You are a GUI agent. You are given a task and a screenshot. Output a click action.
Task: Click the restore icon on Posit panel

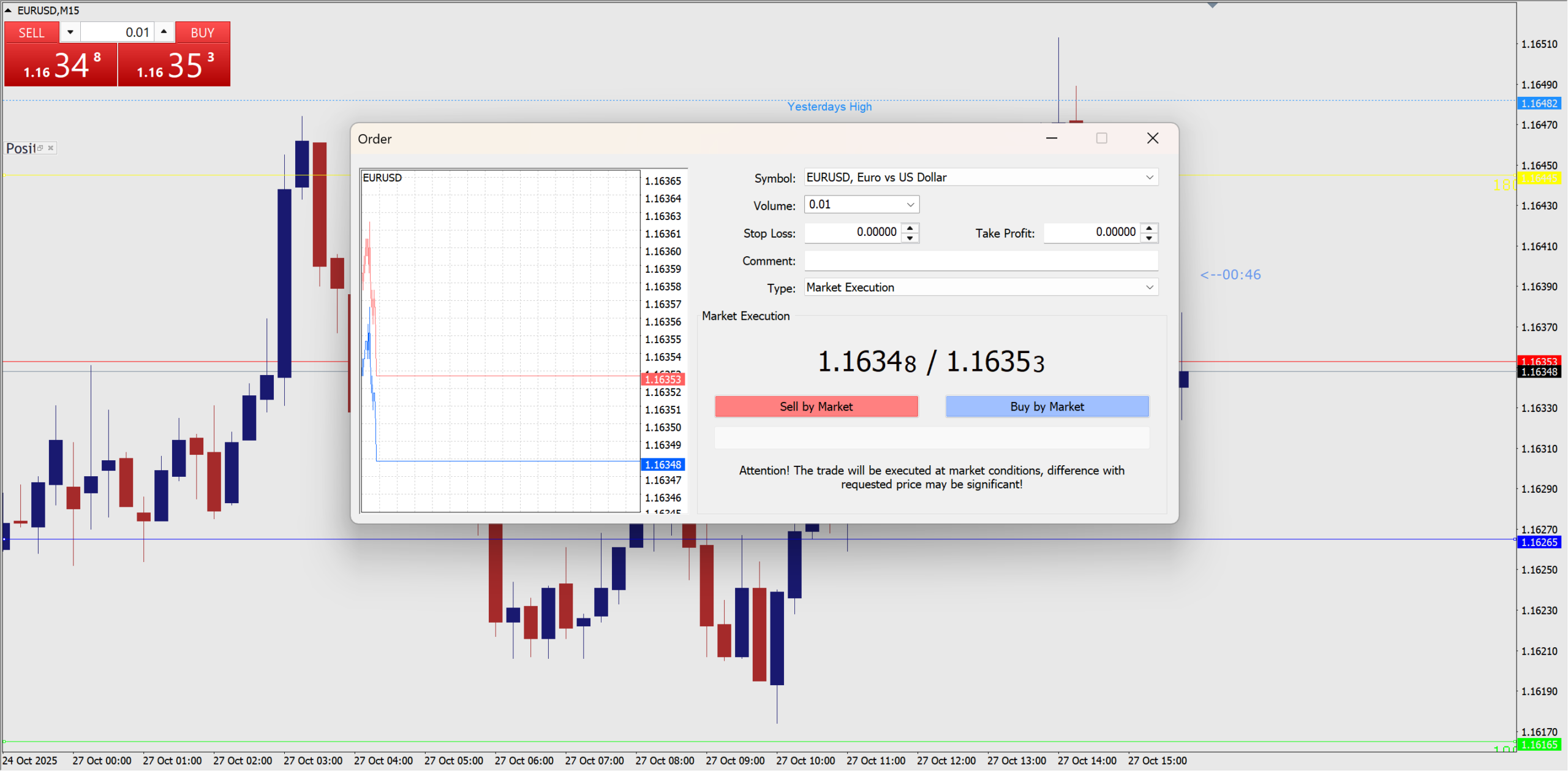[40, 148]
